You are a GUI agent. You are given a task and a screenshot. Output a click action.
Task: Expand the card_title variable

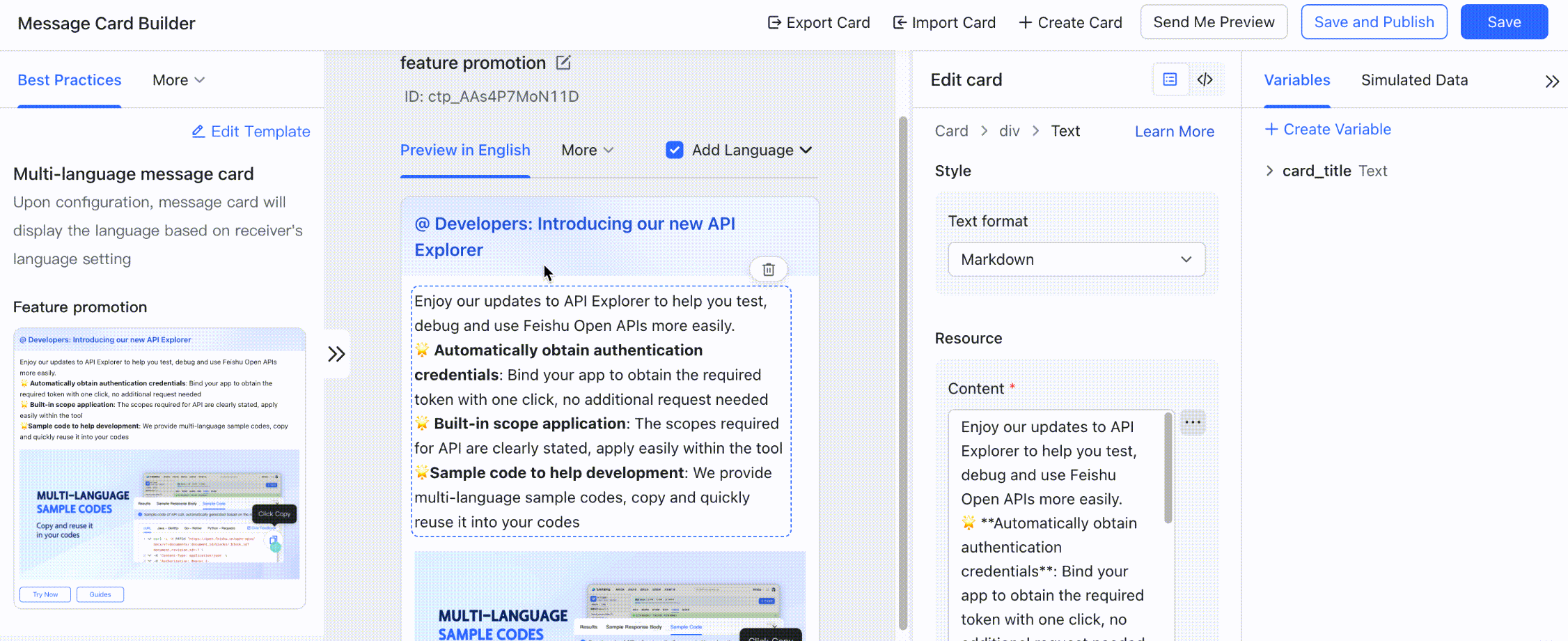click(x=1269, y=171)
